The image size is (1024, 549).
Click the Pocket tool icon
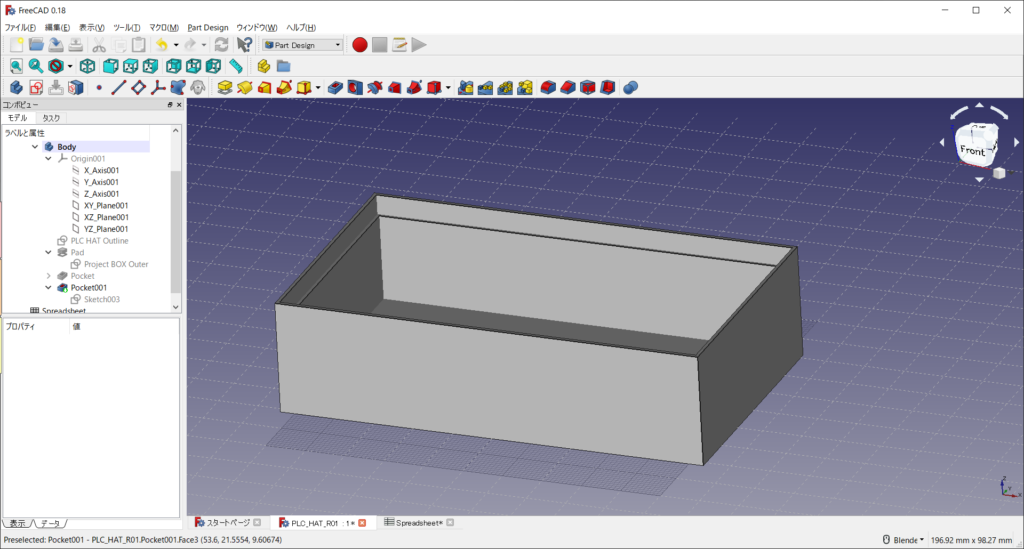[x=335, y=88]
